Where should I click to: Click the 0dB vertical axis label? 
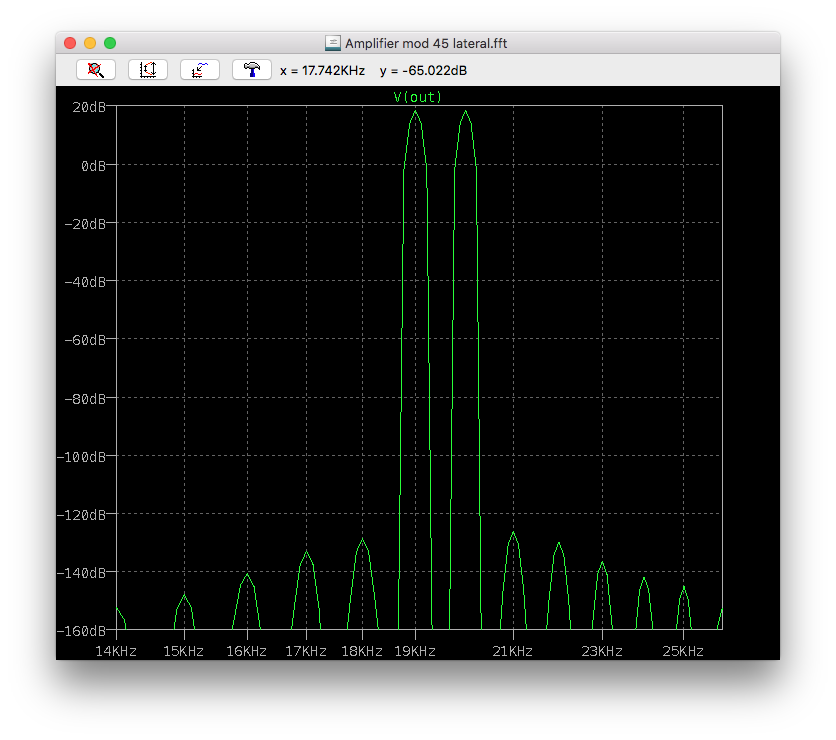click(x=93, y=166)
